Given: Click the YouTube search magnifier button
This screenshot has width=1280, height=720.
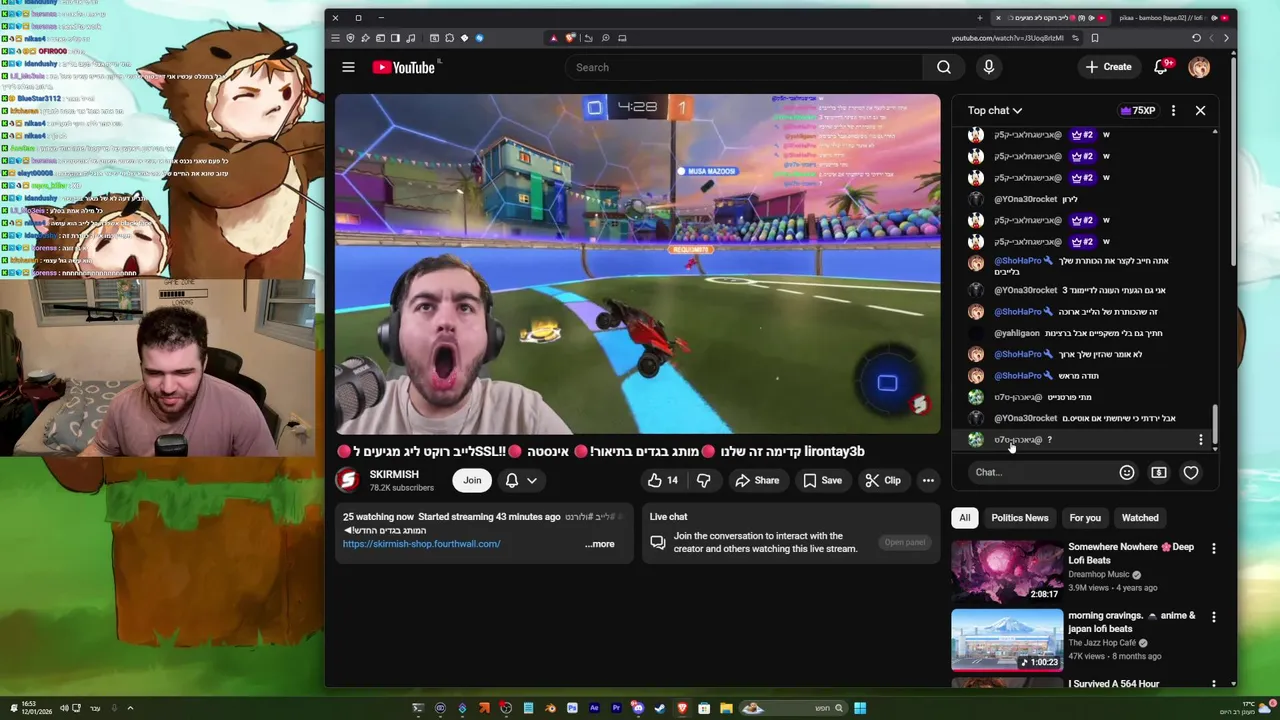Looking at the screenshot, I should (x=943, y=67).
